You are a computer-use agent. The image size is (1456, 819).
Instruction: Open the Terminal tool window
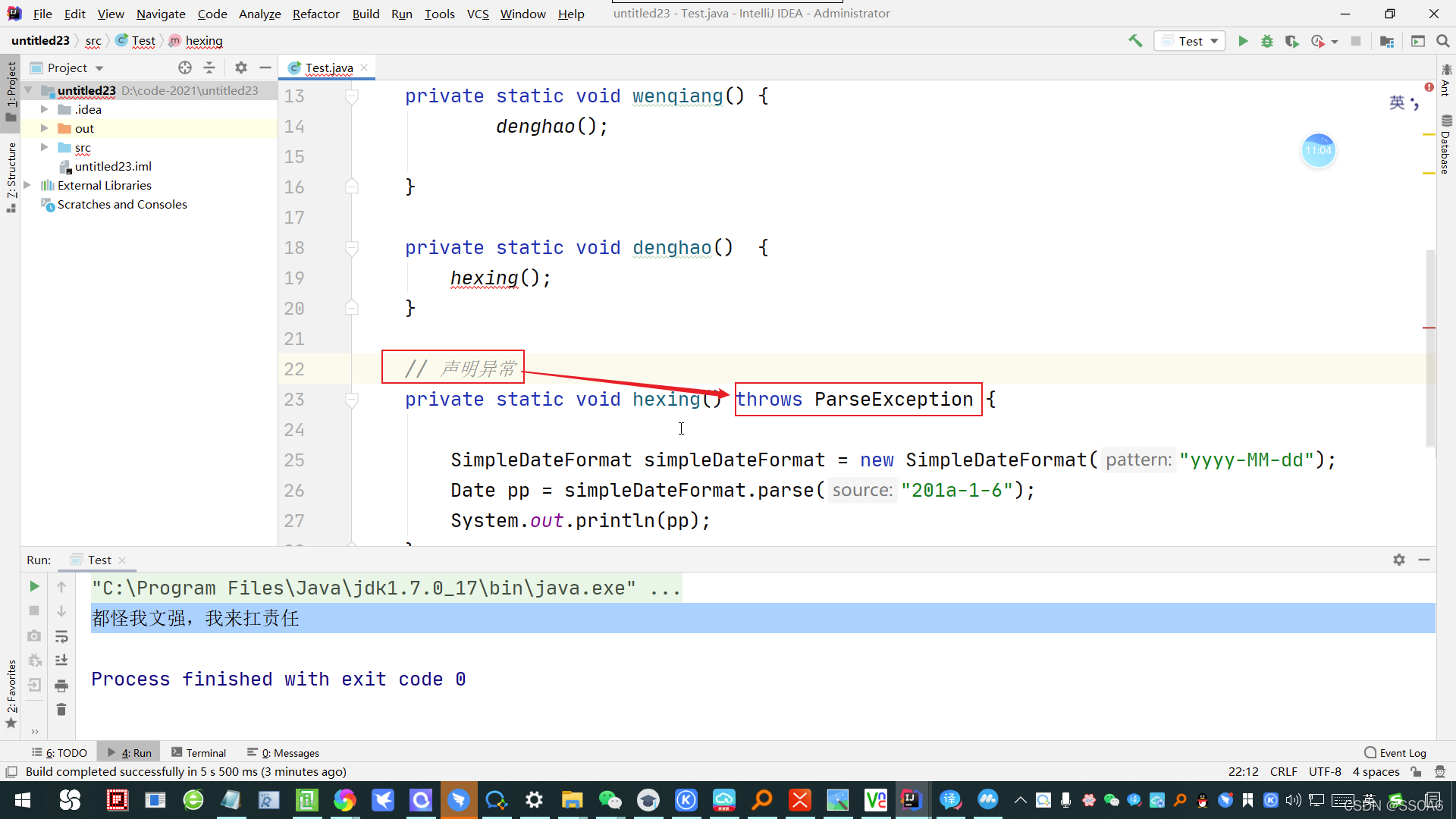199,752
